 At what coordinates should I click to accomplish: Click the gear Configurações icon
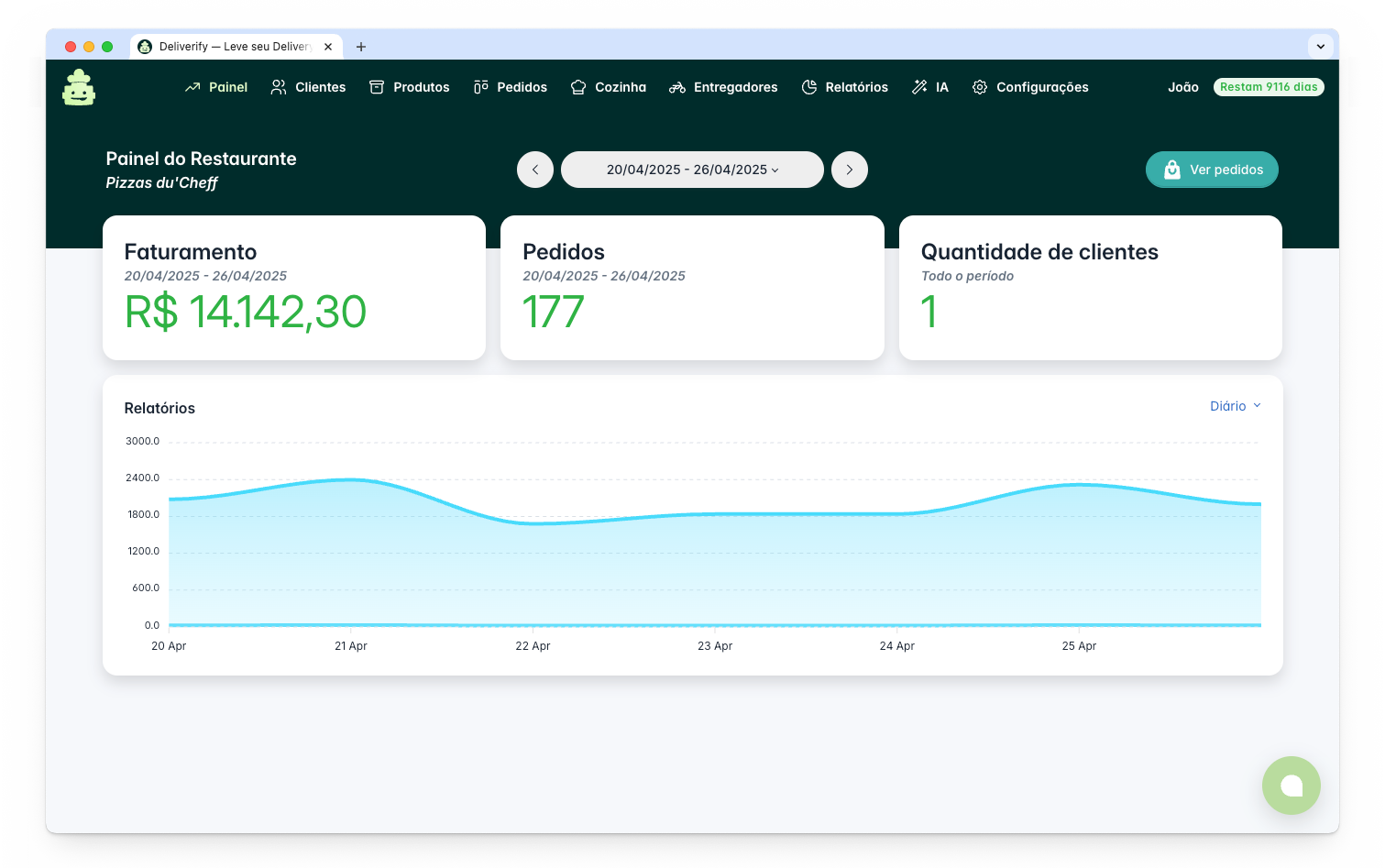[980, 87]
